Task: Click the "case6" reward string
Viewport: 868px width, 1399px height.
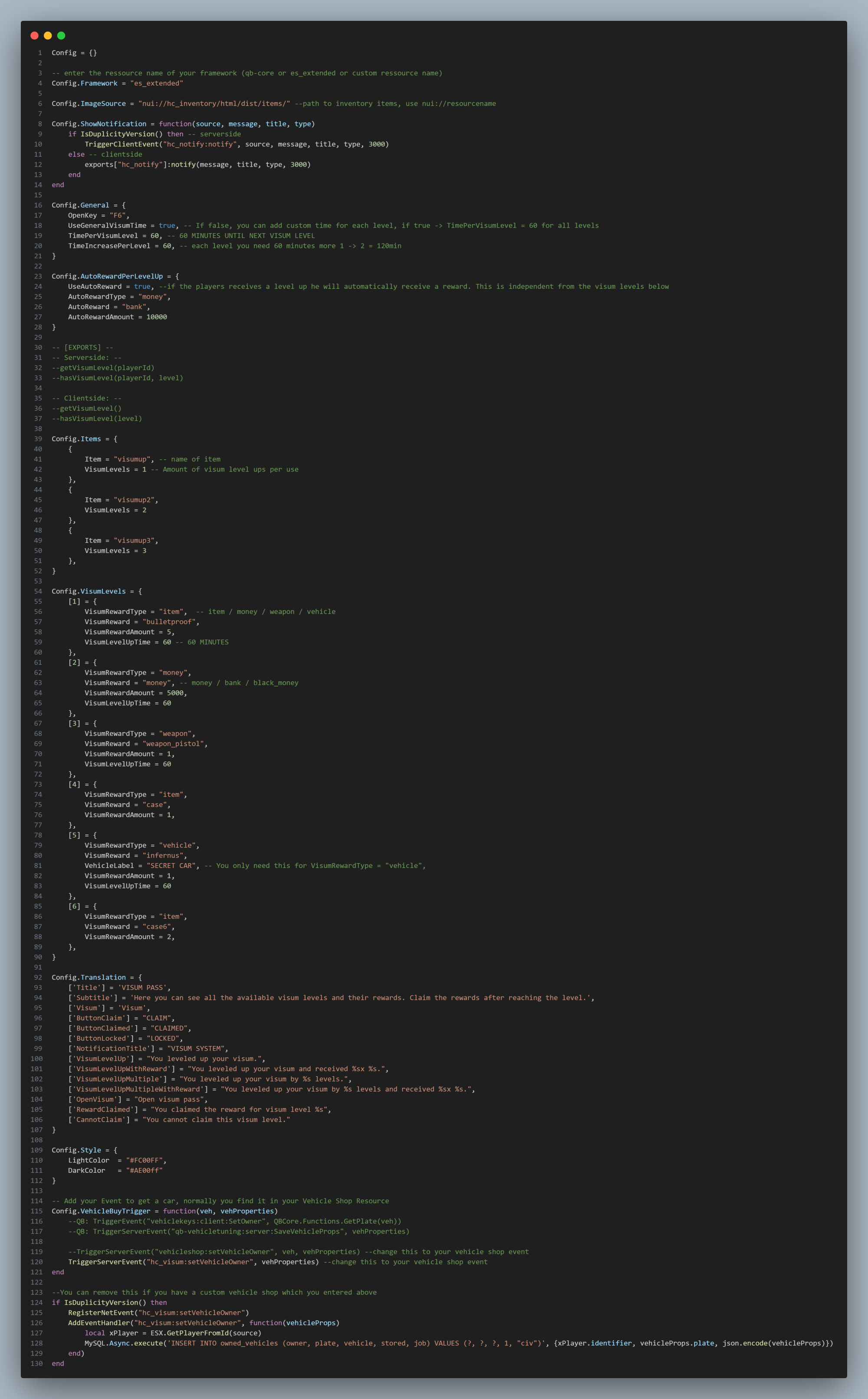Action: pyautogui.click(x=157, y=926)
